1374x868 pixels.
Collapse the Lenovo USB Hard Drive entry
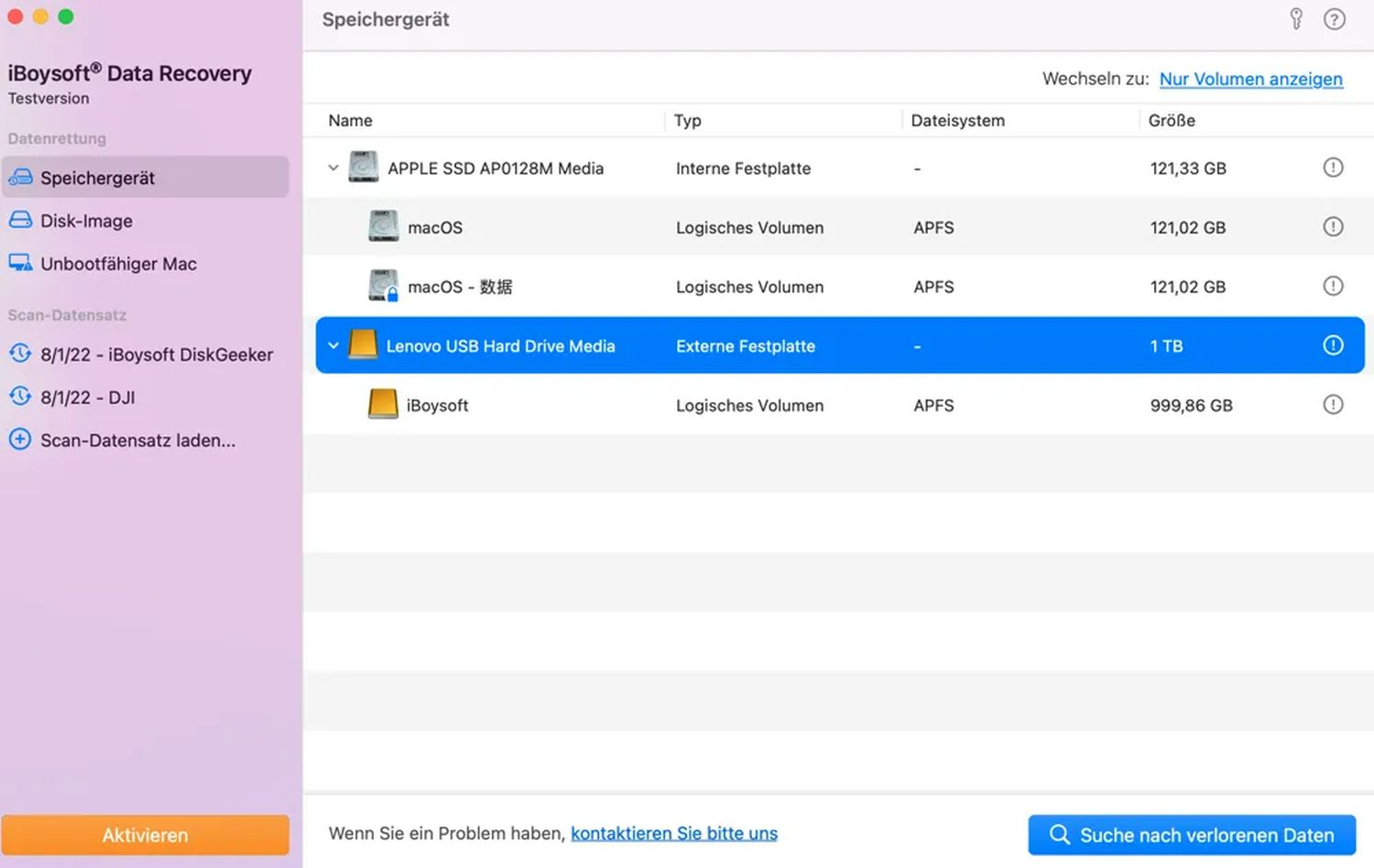333,345
